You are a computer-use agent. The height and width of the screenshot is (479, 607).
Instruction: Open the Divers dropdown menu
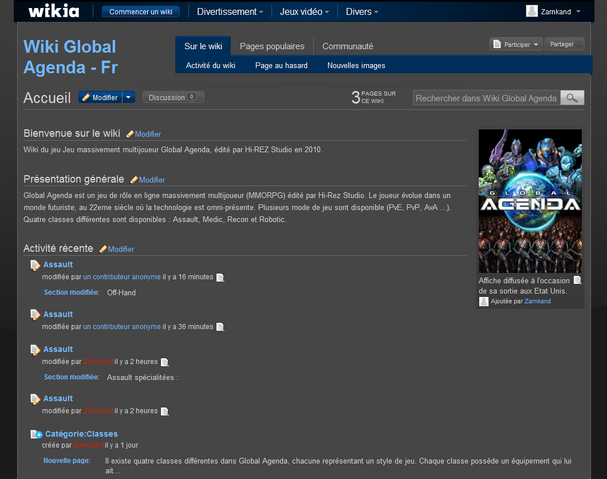(x=362, y=12)
